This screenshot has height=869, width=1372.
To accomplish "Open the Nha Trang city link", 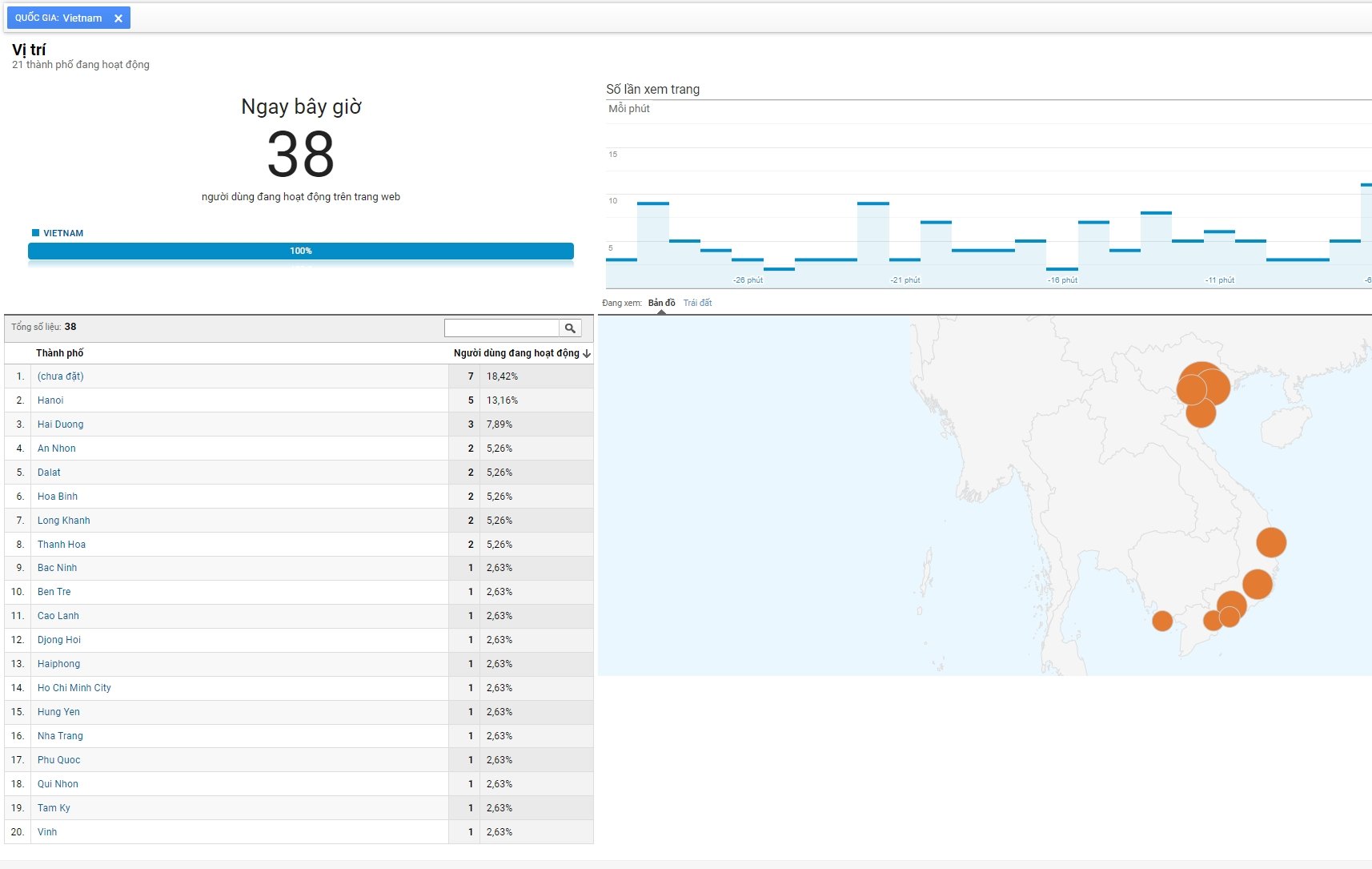I will pyautogui.click(x=60, y=736).
